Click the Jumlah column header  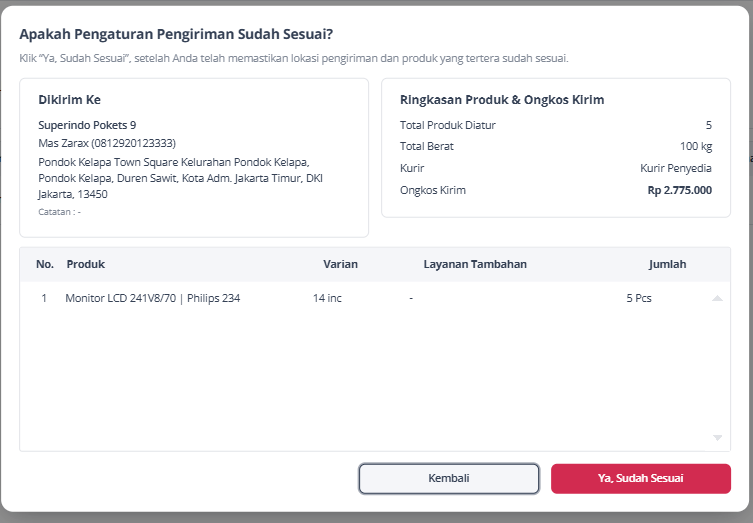[x=667, y=264]
